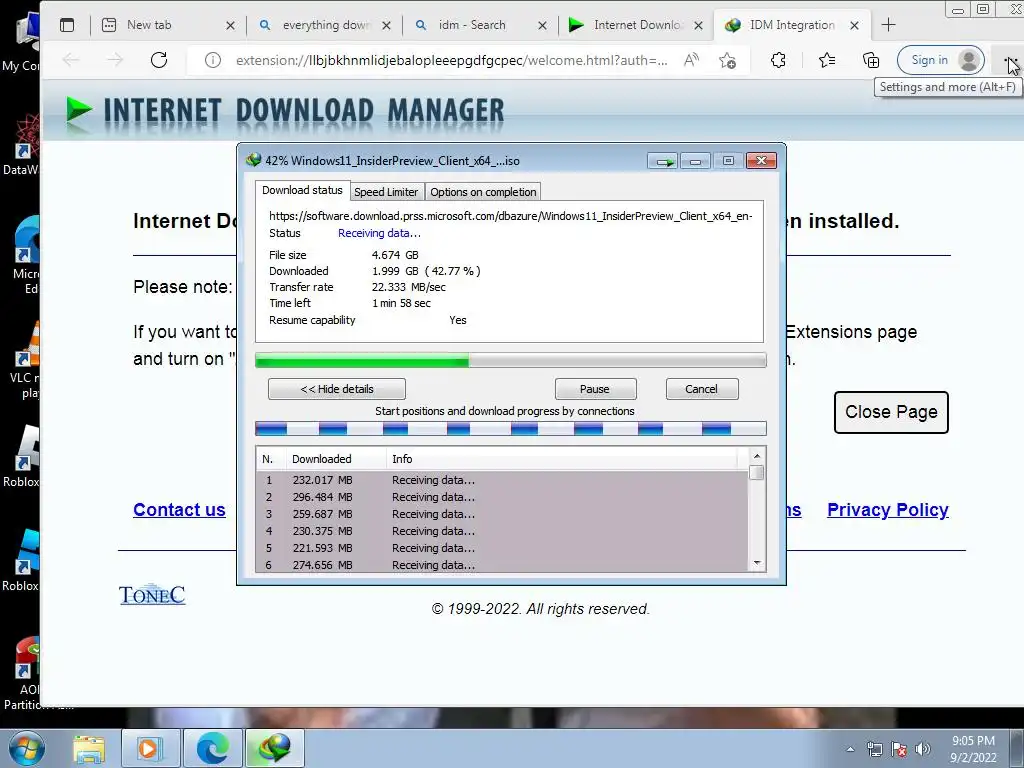The image size is (1024, 768).
Task: Click the site information icon in address bar
Action: coord(212,60)
